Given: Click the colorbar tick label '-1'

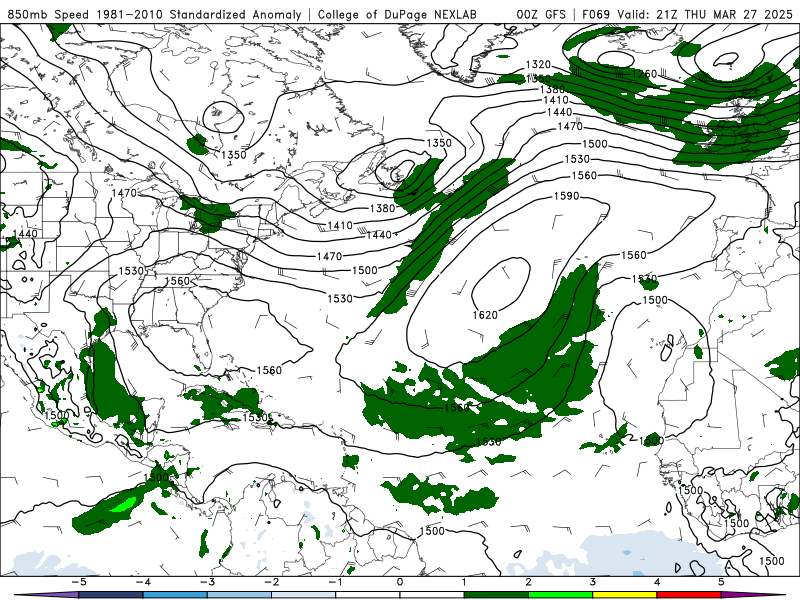Looking at the screenshot, I should click(x=335, y=582).
